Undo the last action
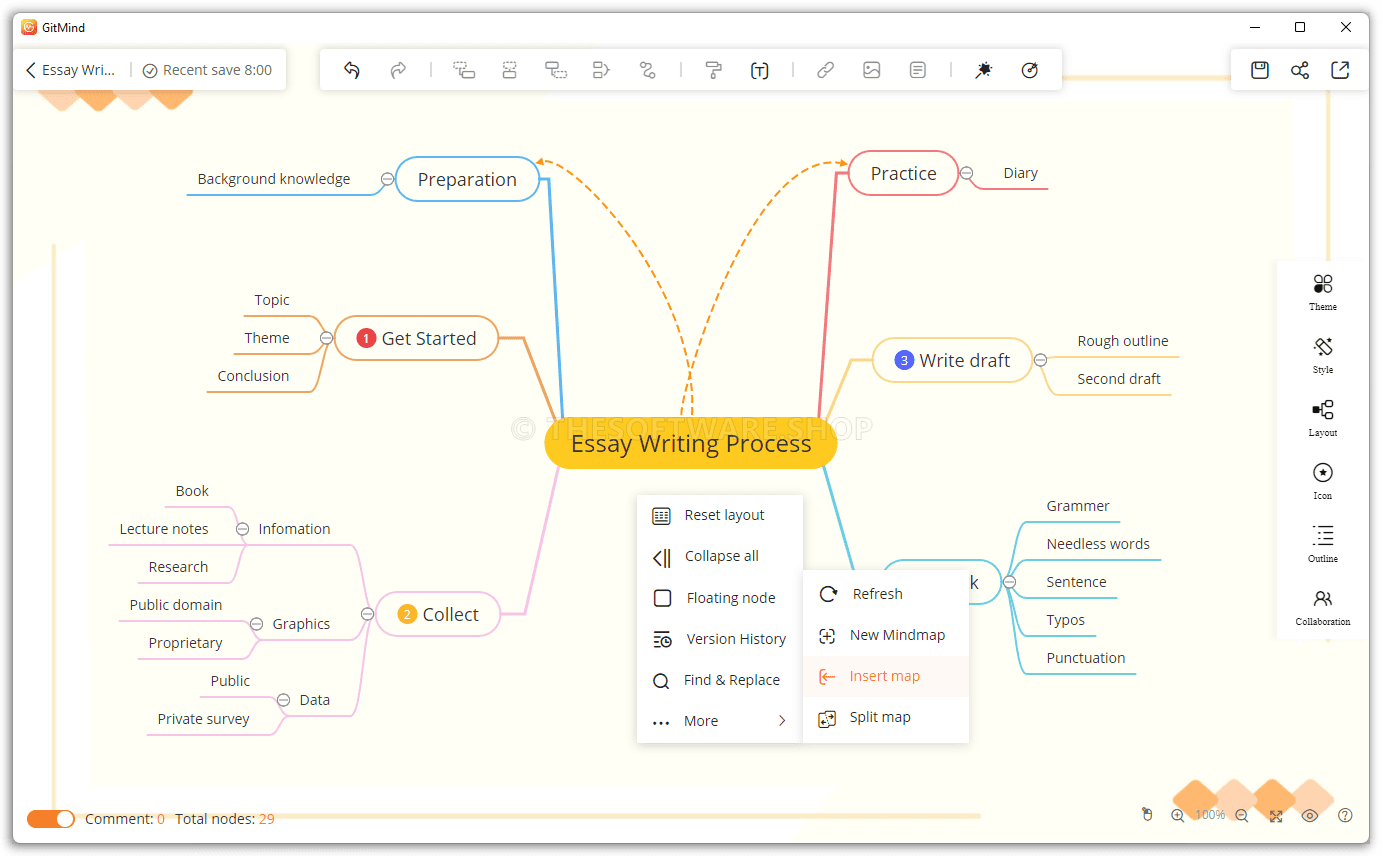1382x856 pixels. coord(351,70)
